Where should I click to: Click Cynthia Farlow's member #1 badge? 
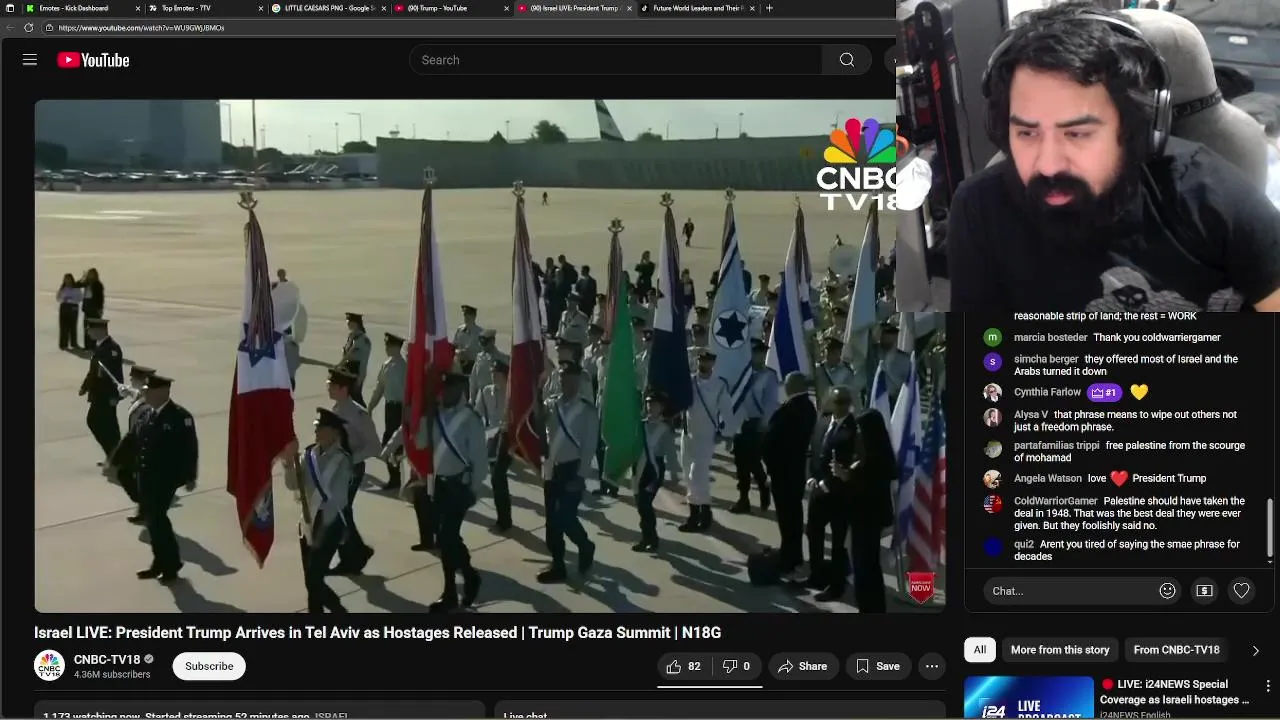coord(1104,393)
